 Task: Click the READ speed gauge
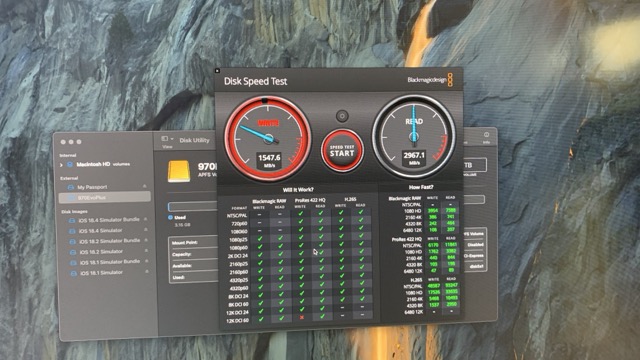[413, 137]
